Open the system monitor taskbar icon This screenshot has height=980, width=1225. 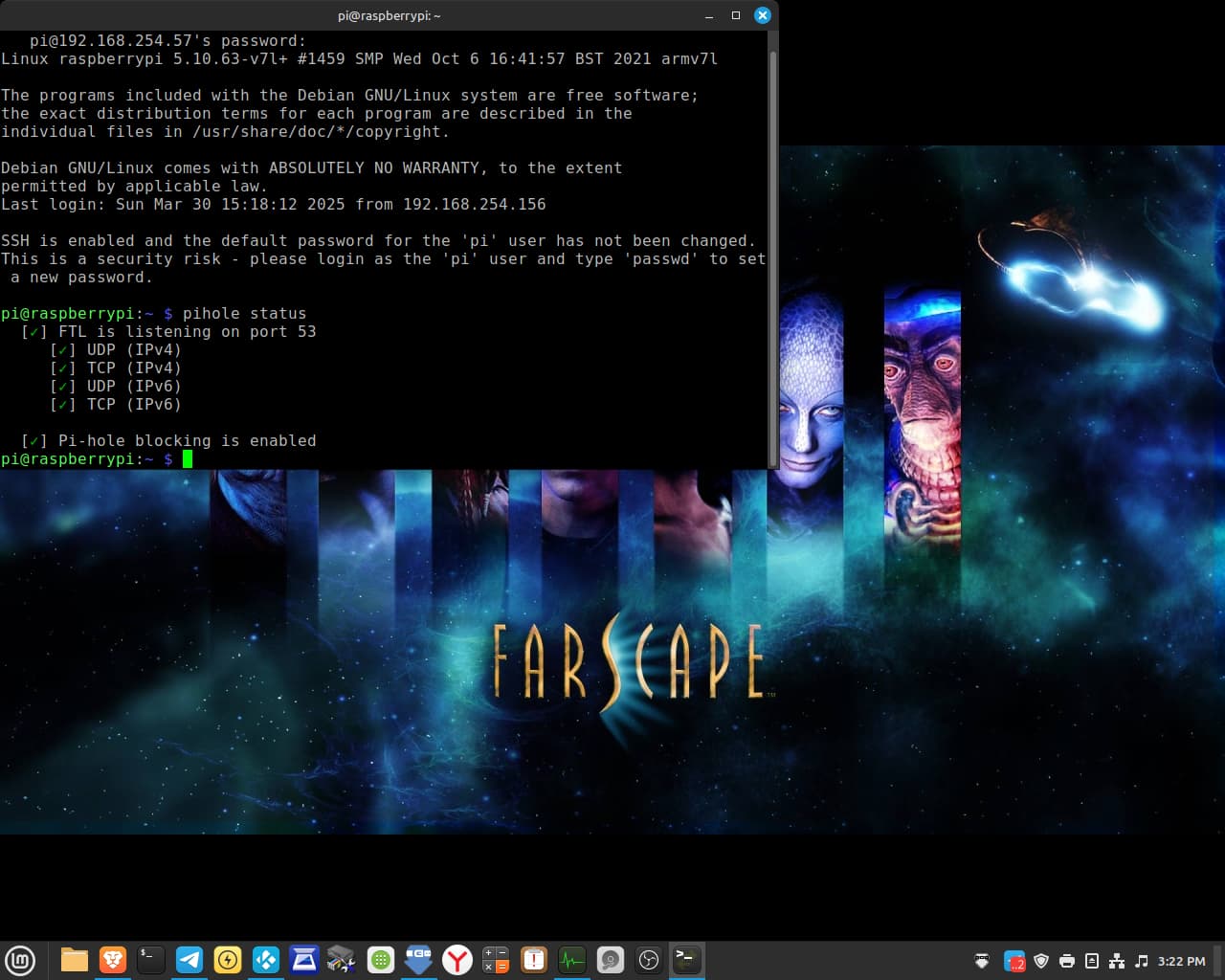tap(572, 960)
